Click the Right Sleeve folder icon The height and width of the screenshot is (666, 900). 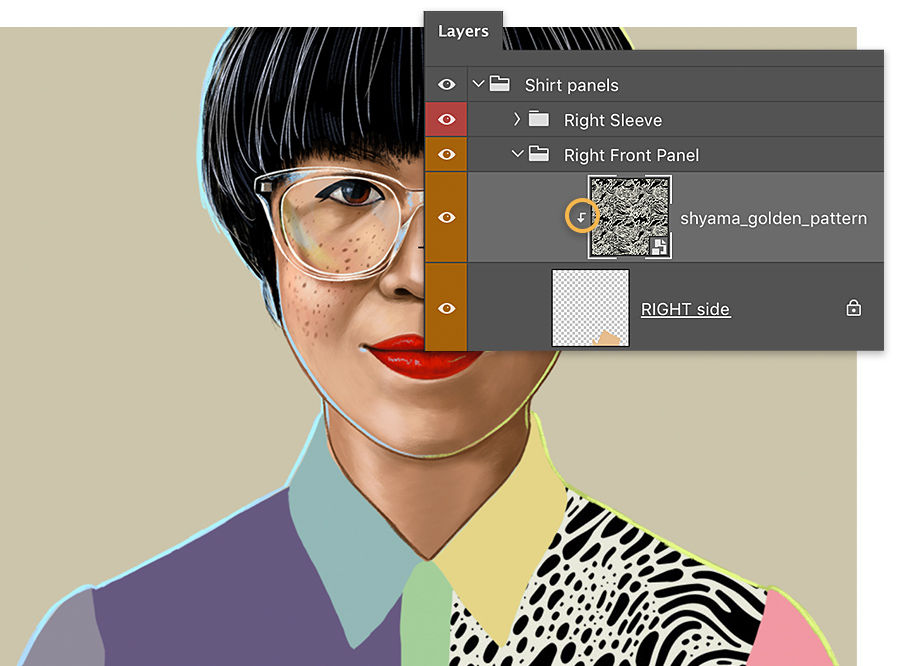tap(539, 119)
